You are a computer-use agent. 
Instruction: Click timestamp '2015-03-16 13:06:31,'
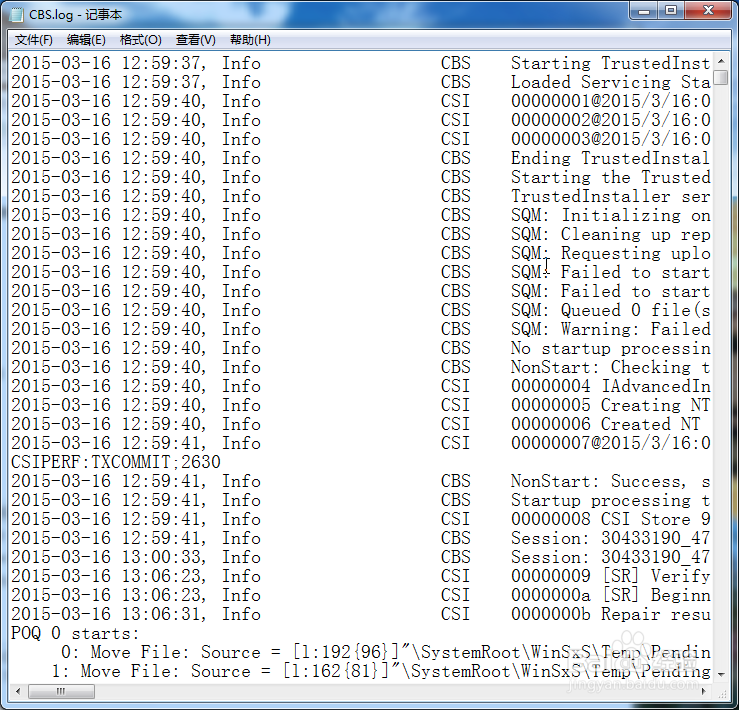pos(108,614)
